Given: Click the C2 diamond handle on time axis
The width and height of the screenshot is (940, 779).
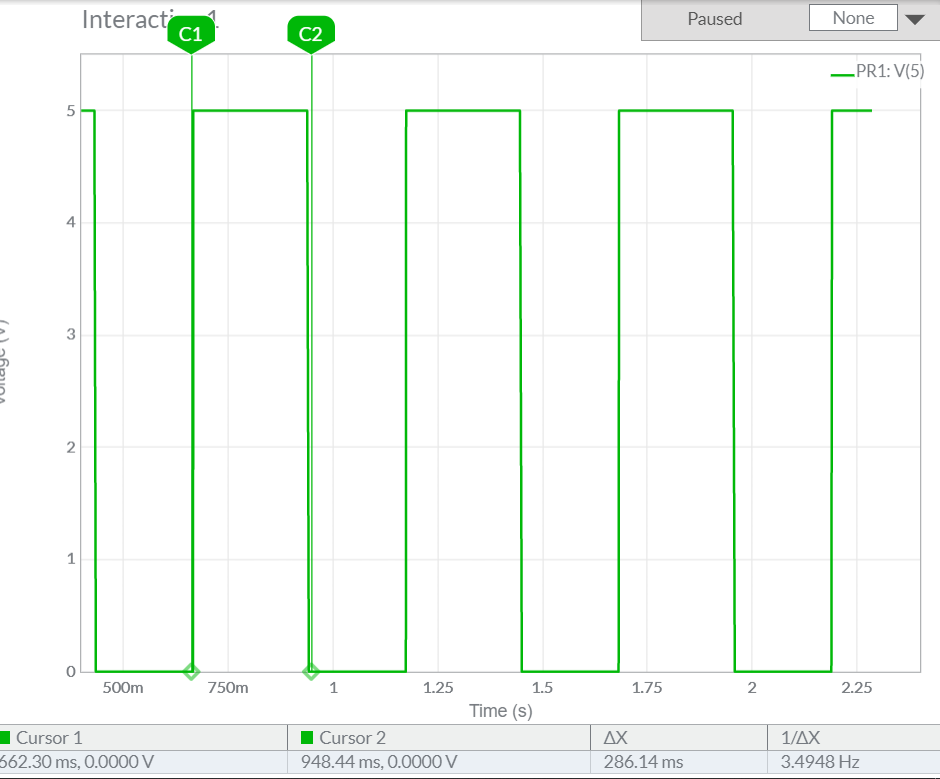Looking at the screenshot, I should click(311, 671).
